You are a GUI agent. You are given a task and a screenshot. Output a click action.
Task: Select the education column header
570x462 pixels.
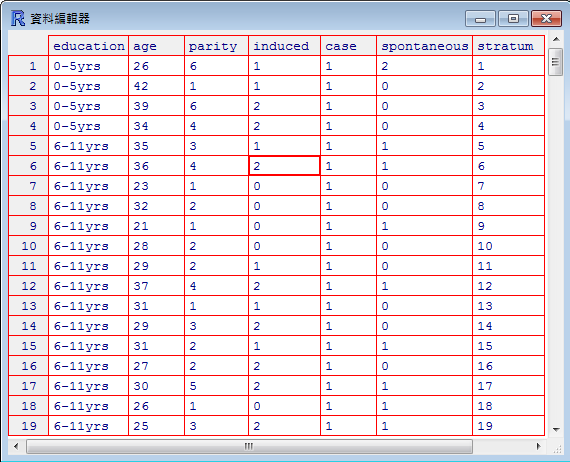pos(88,46)
